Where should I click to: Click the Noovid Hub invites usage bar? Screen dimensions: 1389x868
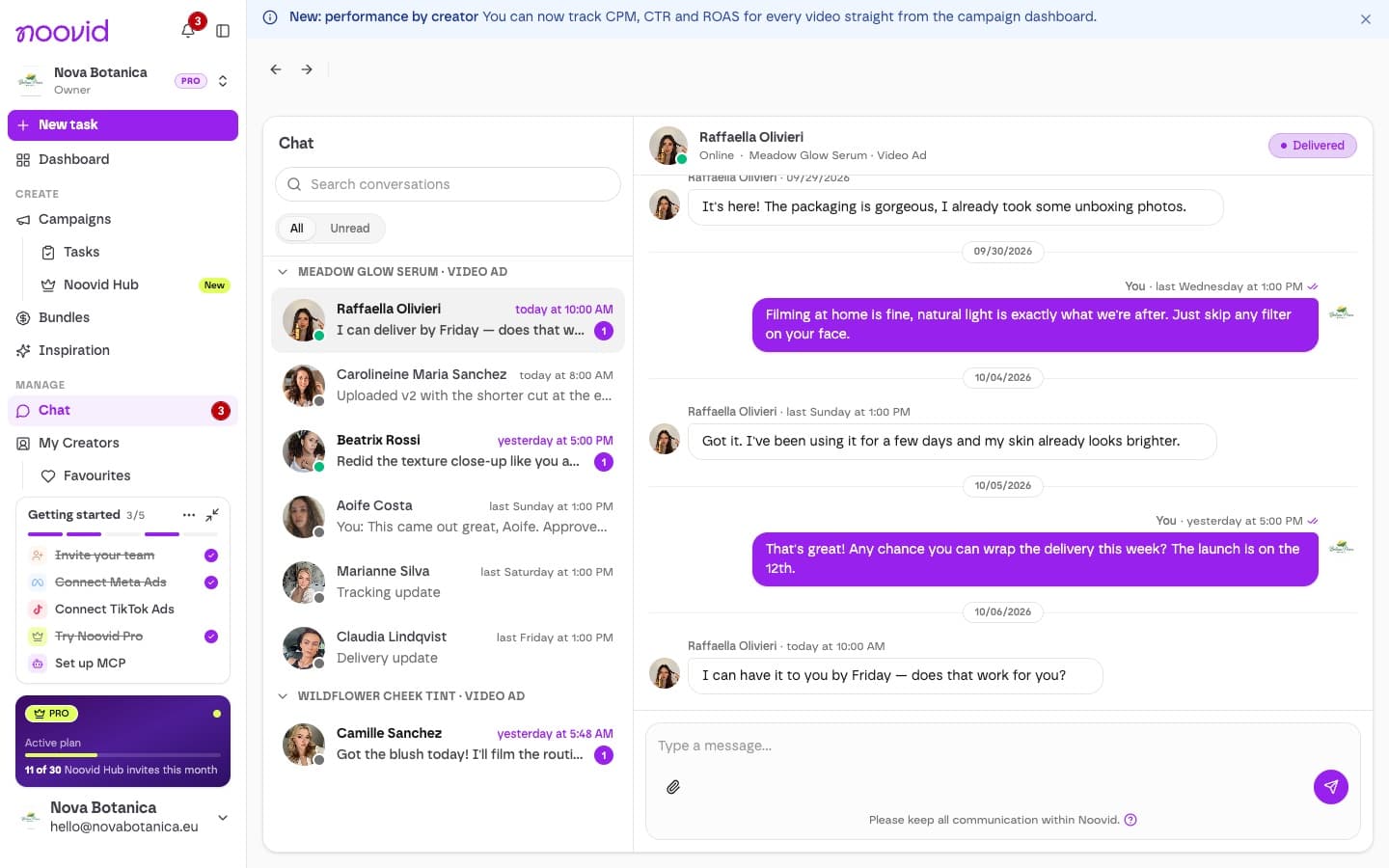[123, 755]
